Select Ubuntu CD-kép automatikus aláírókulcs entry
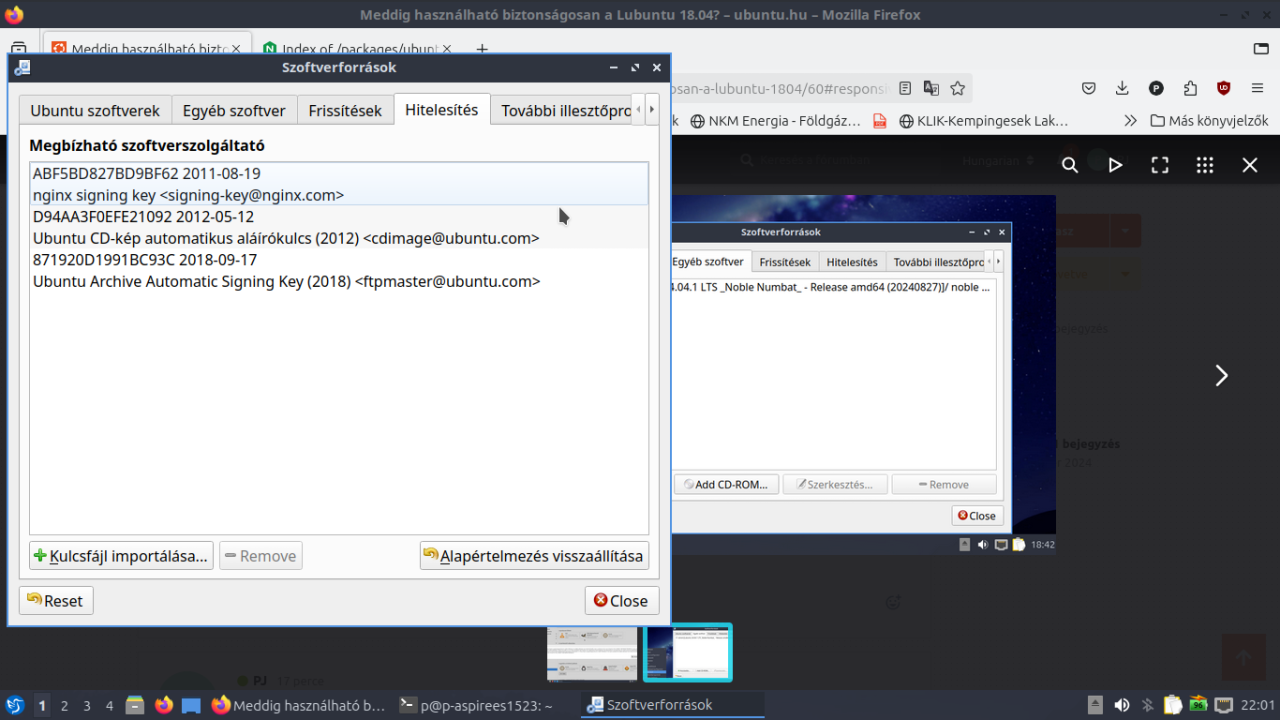1280x720 pixels. pos(339,227)
